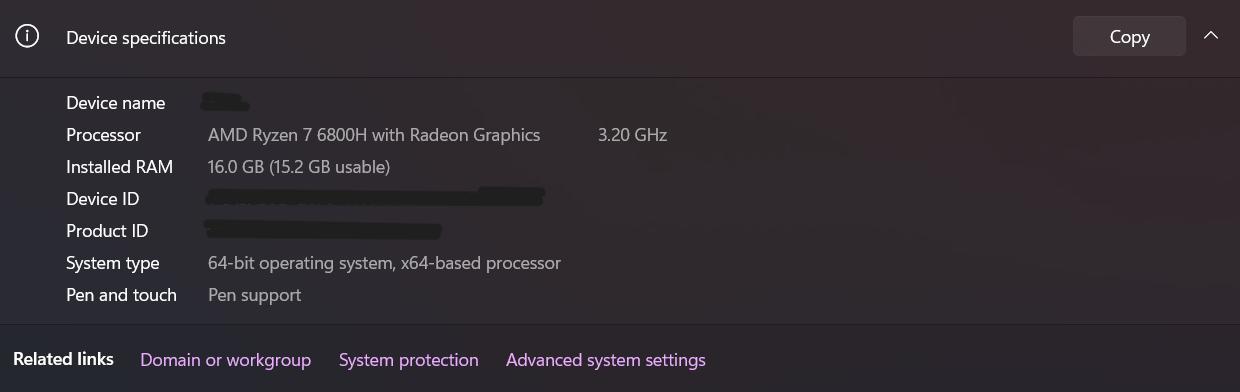Open Advanced system settings link
The width and height of the screenshot is (1240, 392).
click(606, 360)
